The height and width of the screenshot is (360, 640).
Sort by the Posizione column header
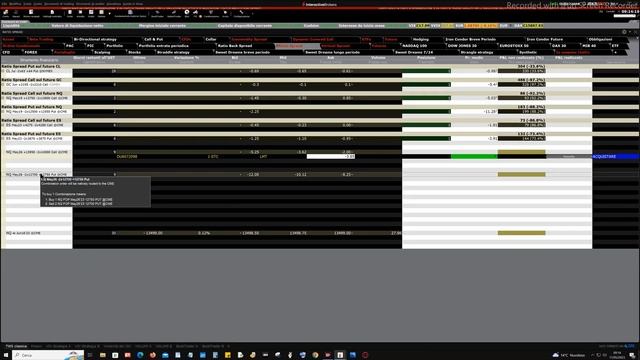[x=426, y=58]
